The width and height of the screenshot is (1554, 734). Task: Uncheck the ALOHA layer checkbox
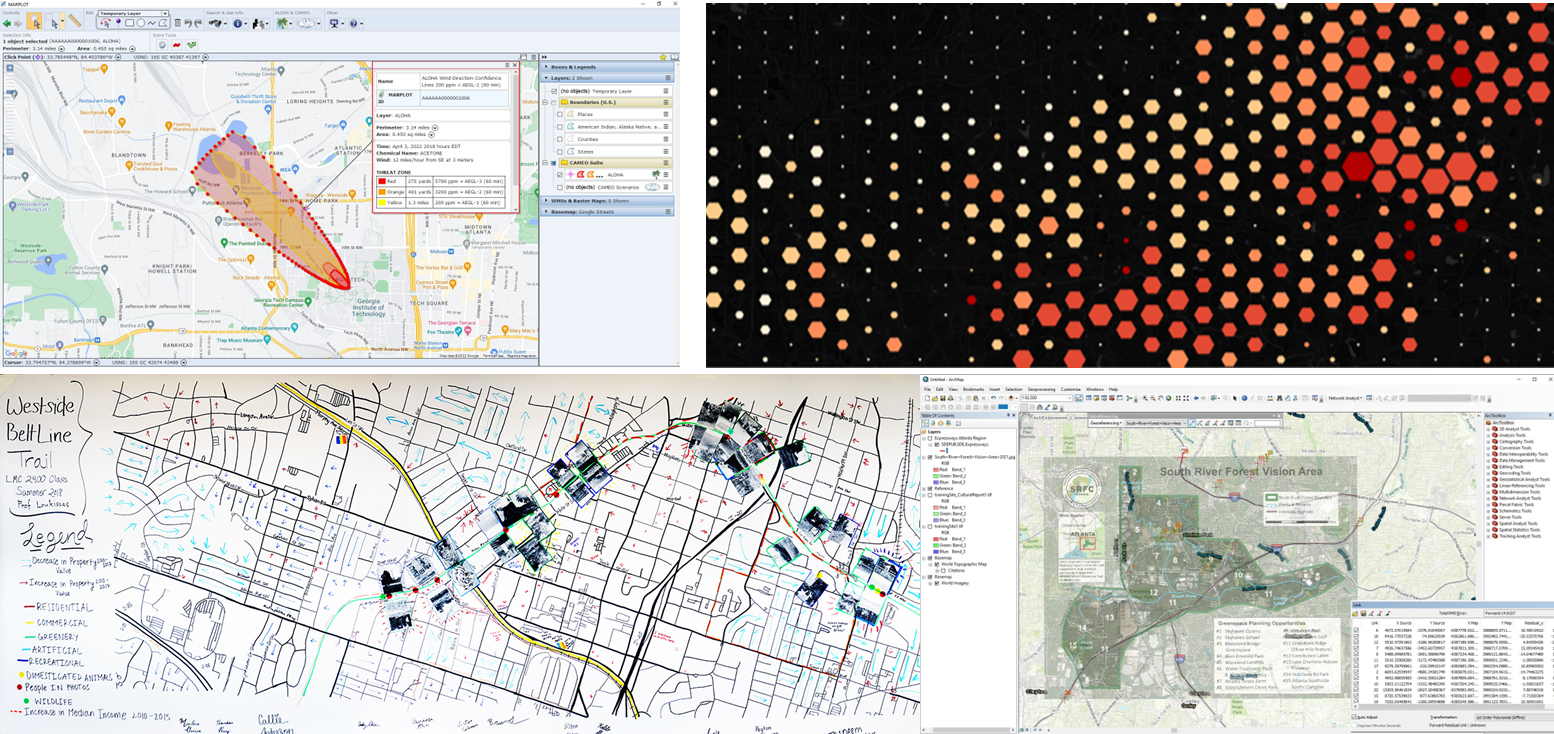(560, 175)
